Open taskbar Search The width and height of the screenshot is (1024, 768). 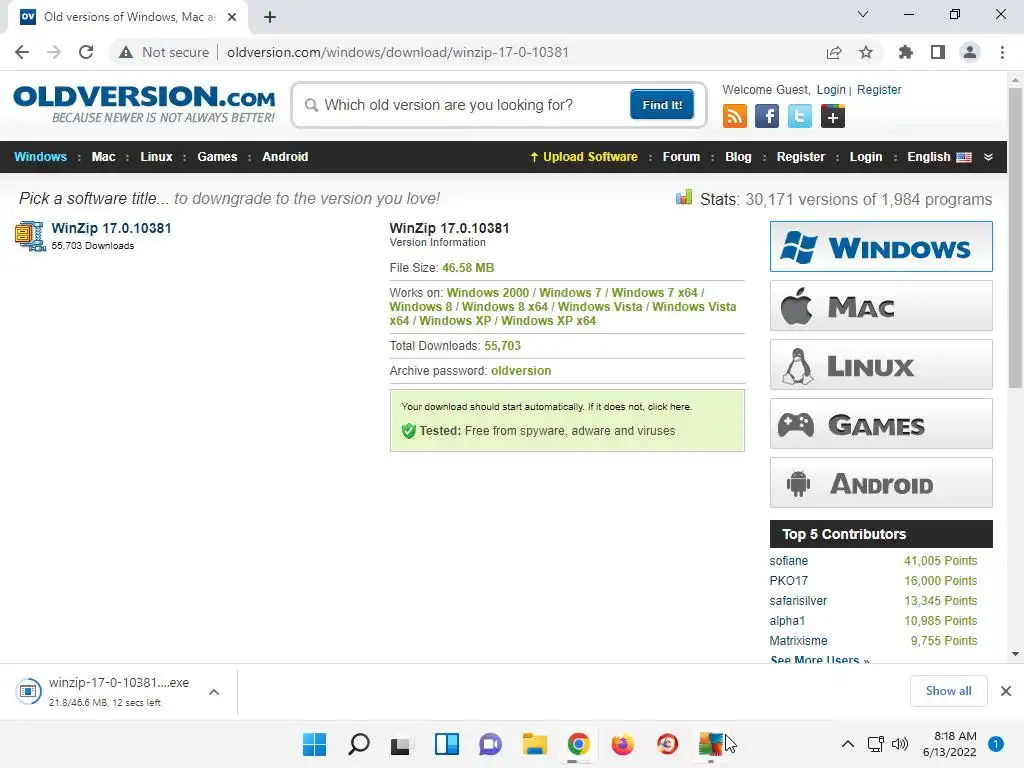(x=359, y=744)
